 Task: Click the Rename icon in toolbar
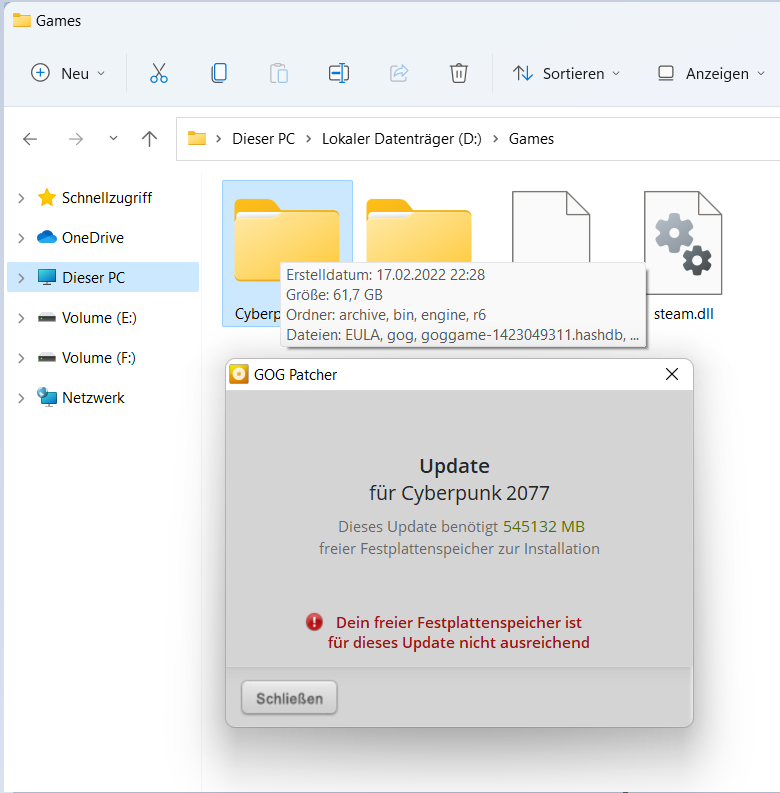point(339,73)
